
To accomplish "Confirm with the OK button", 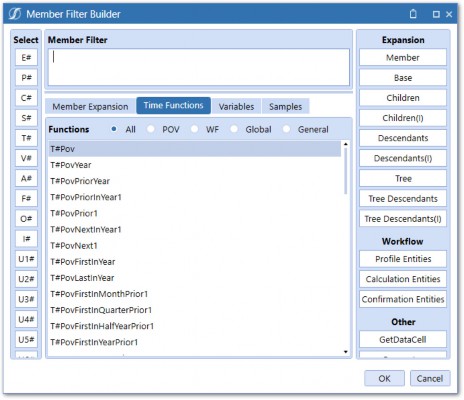I will pyautogui.click(x=384, y=378).
